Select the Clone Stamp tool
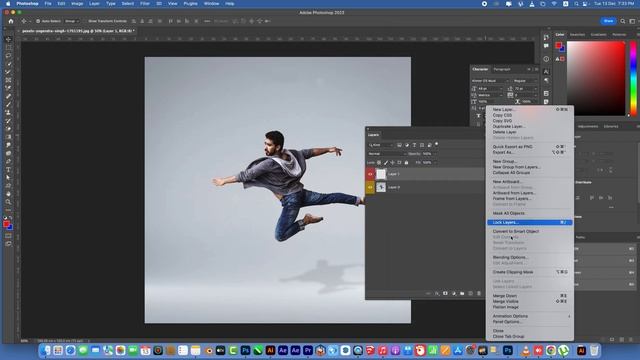Image resolution: width=640 pixels, height=360 pixels. coord(9,113)
